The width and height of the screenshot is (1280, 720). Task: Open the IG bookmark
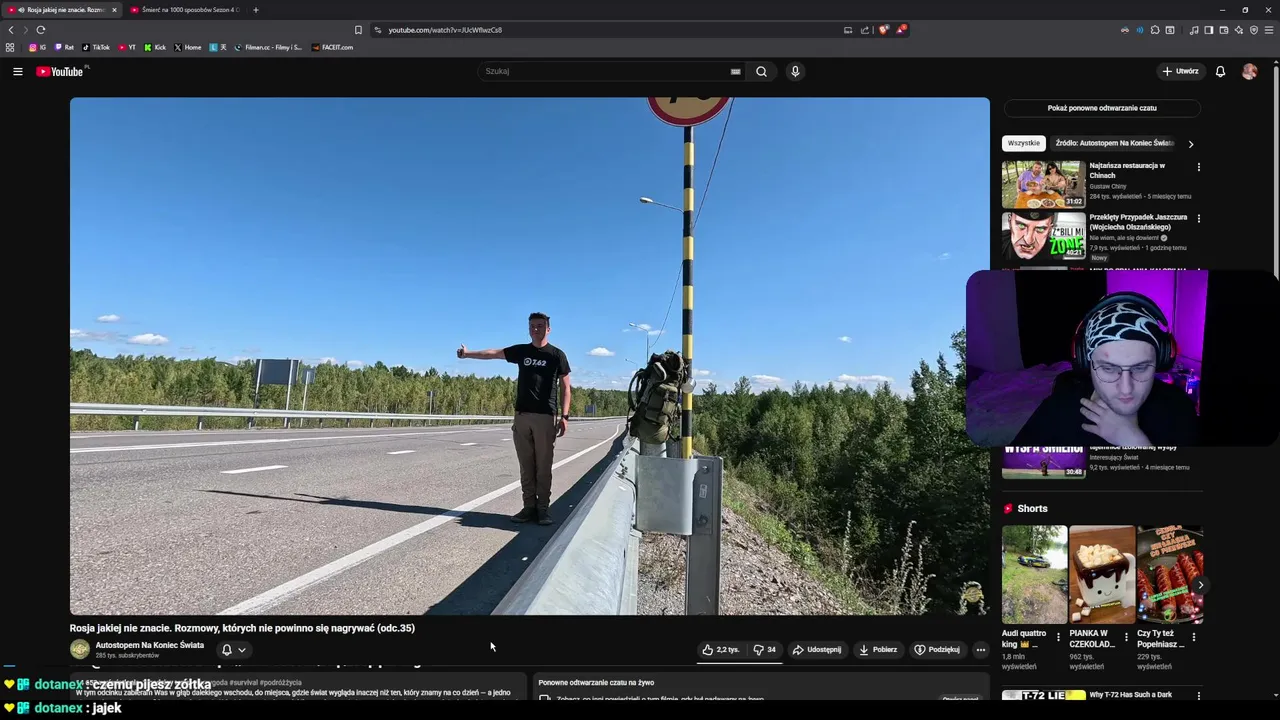click(x=37, y=47)
